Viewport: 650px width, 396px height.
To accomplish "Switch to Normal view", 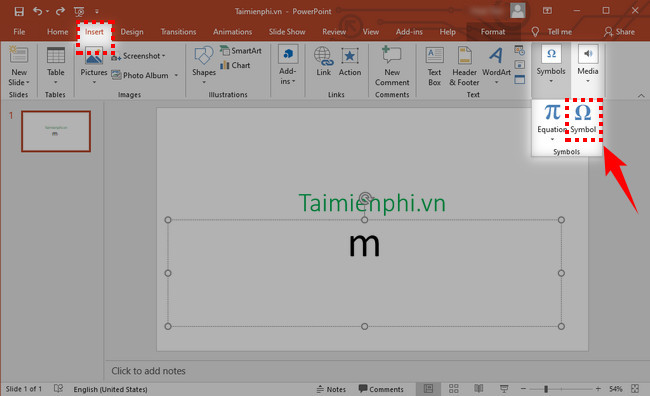I will [x=429, y=389].
